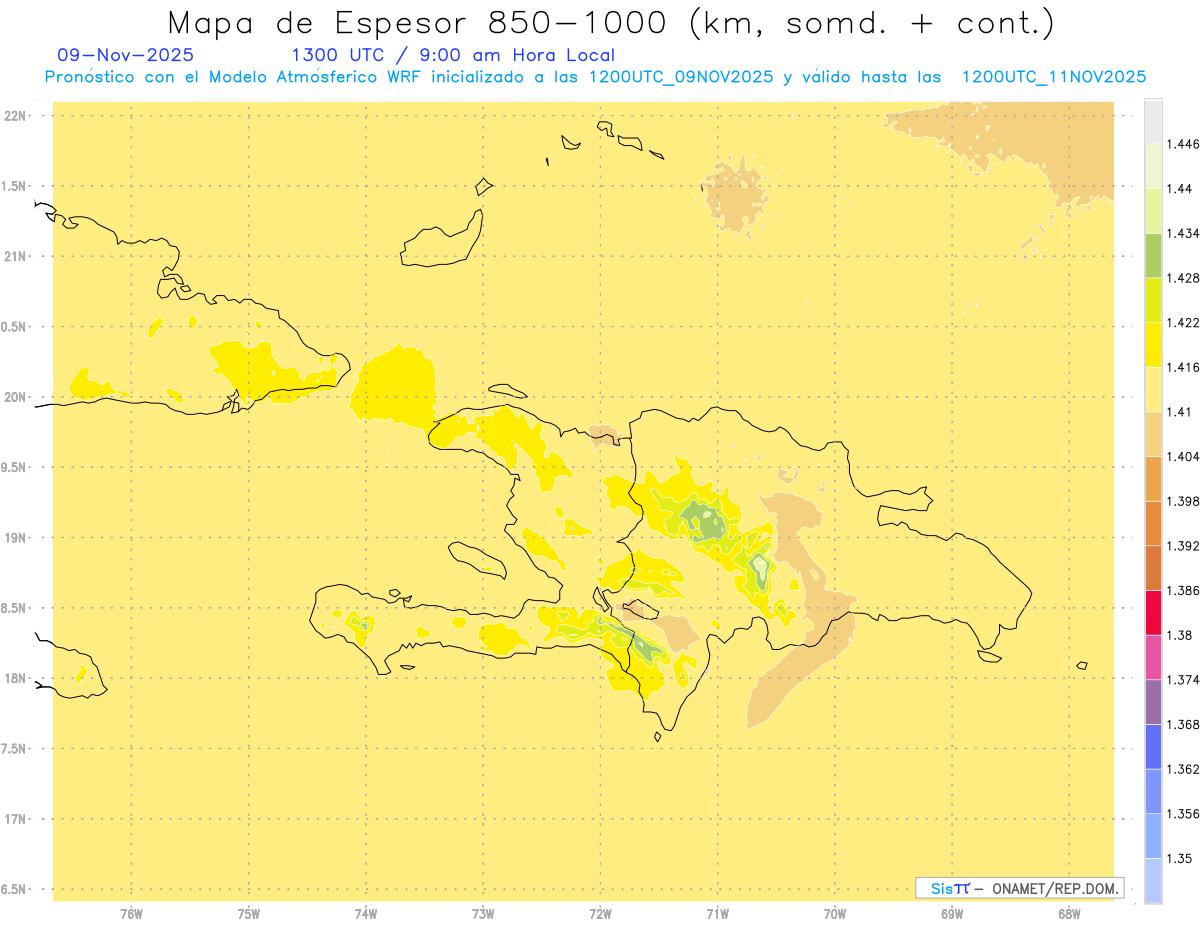
Task: Click longitude label "75W"
Action: [x=249, y=913]
